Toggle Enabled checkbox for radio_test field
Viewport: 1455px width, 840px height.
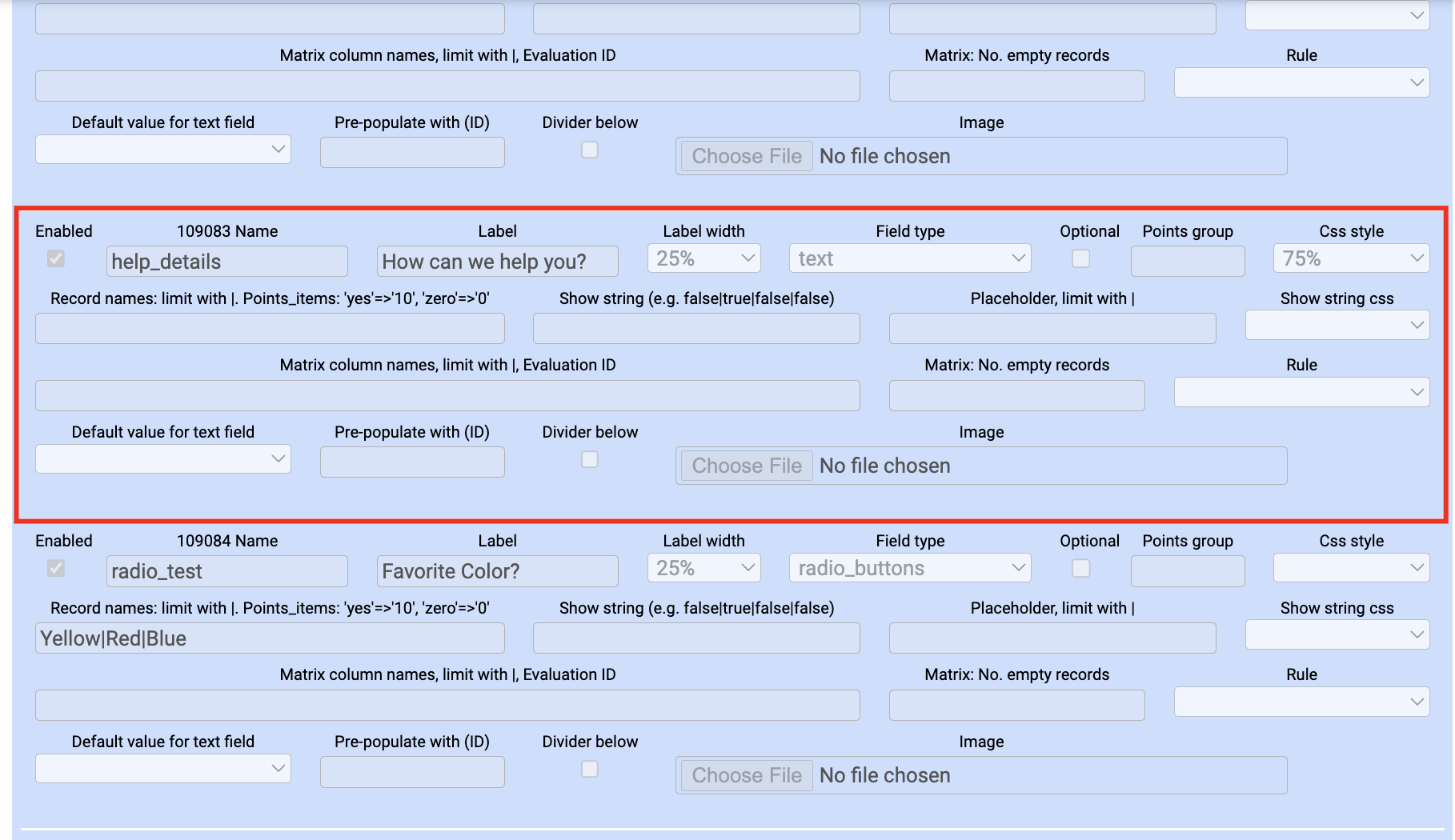click(x=56, y=569)
